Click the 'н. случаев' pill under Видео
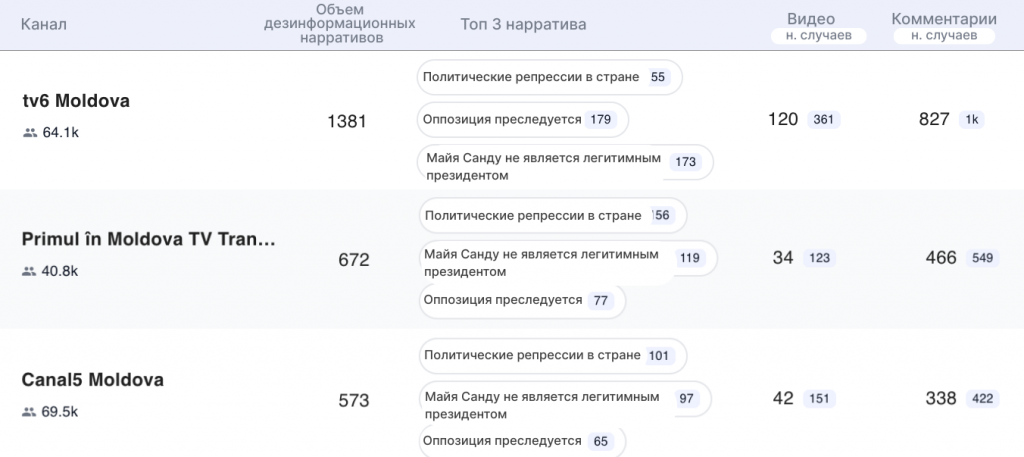1024x457 pixels. (x=810, y=36)
